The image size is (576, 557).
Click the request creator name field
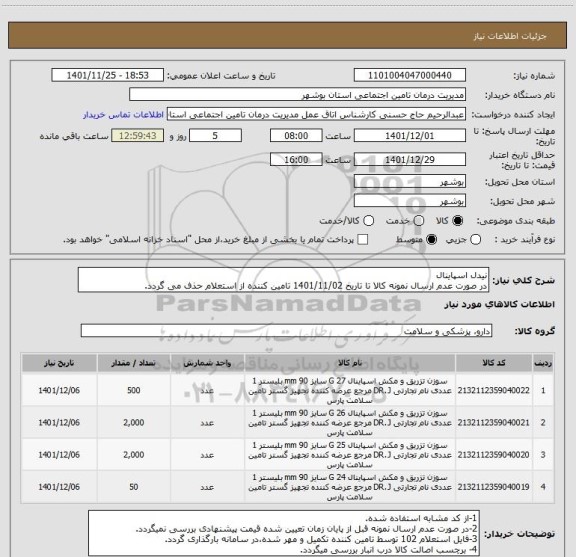[316, 114]
